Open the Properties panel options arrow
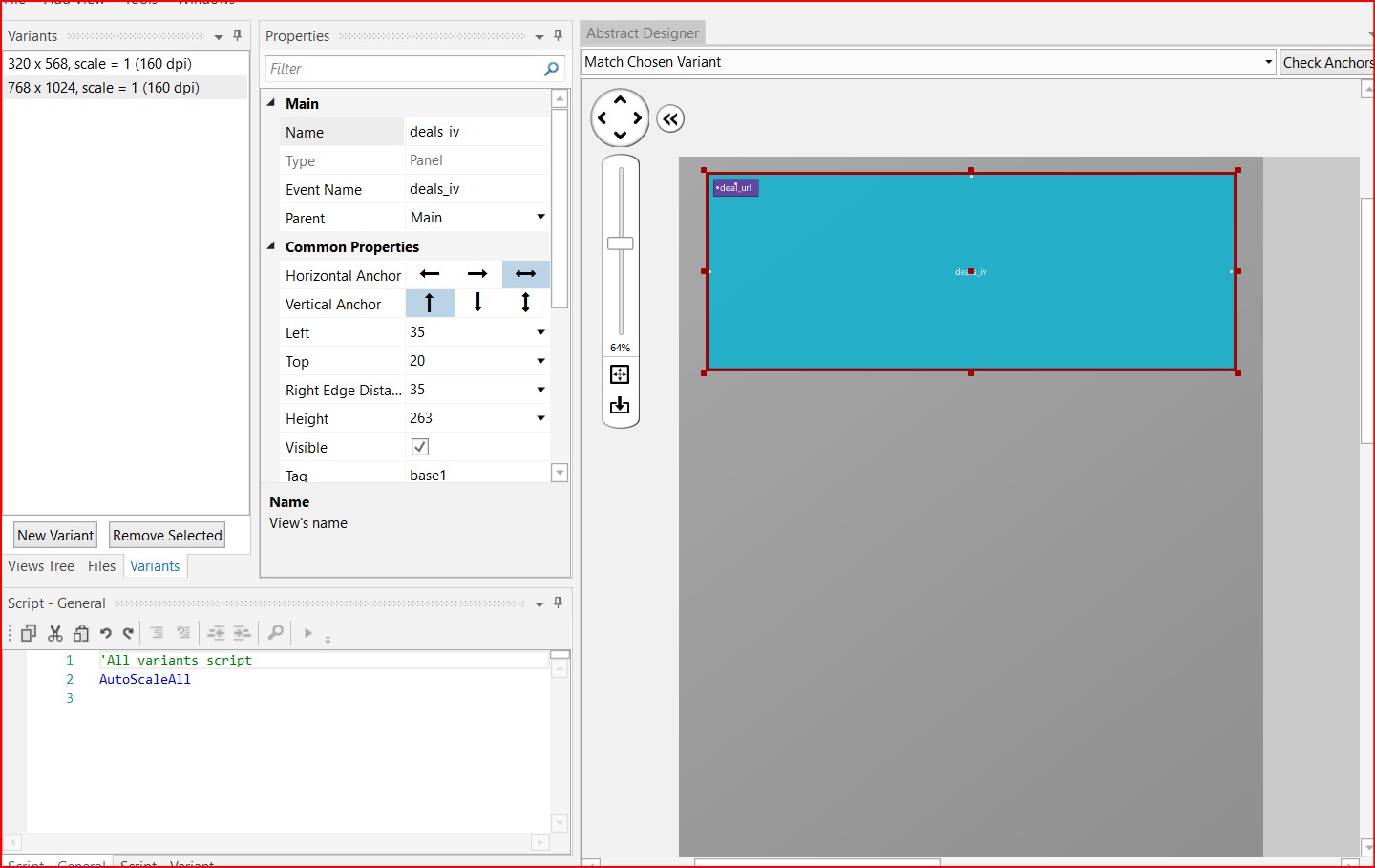 (539, 36)
